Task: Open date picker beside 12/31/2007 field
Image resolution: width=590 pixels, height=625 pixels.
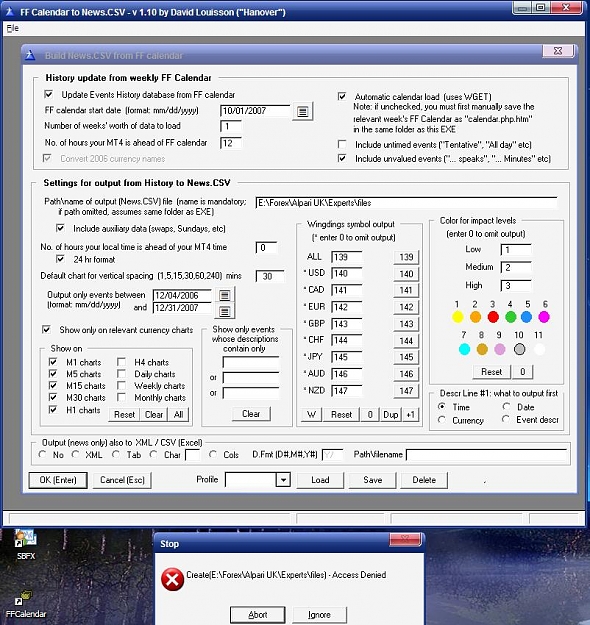Action: tap(224, 311)
